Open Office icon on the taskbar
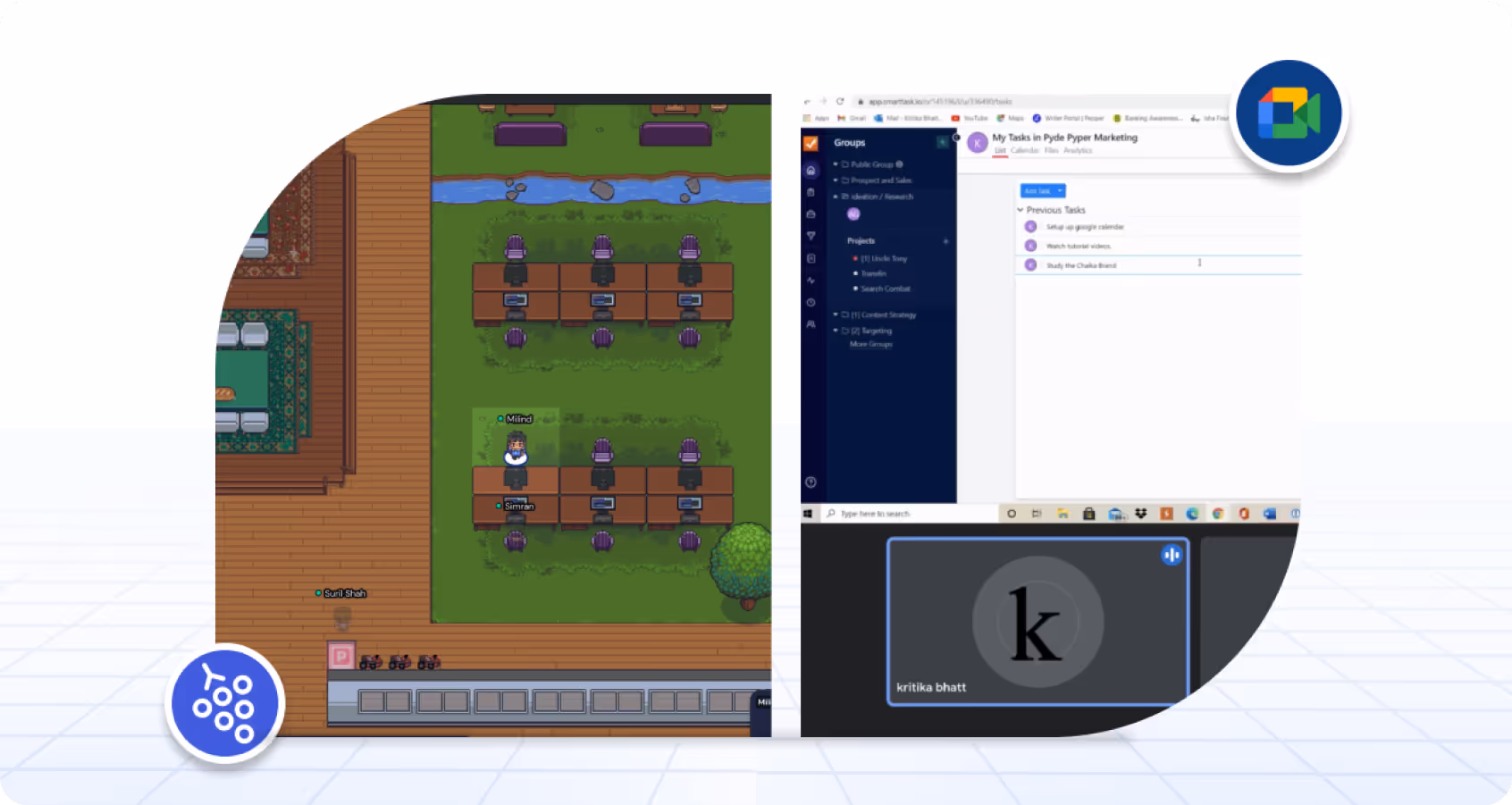The width and height of the screenshot is (1512, 805). 1244,514
